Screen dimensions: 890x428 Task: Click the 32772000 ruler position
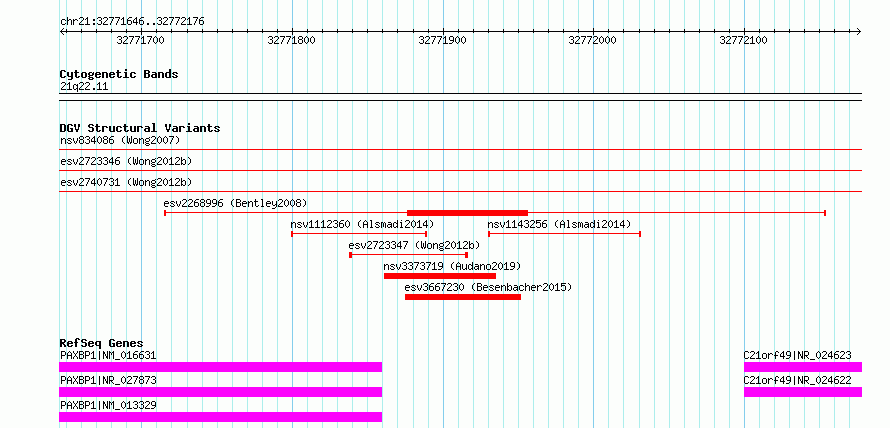pos(592,40)
